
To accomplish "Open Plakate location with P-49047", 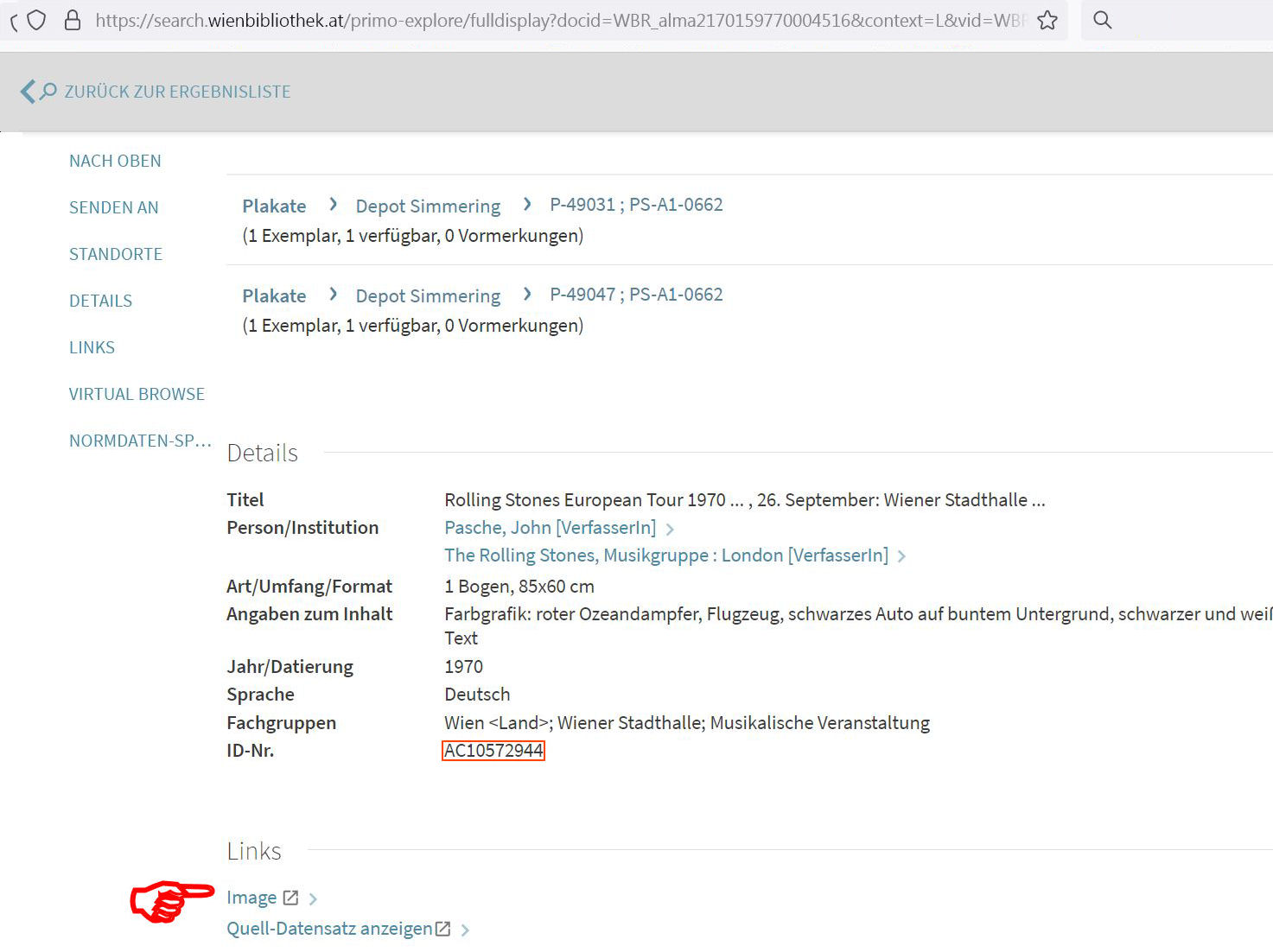I will click(x=274, y=295).
